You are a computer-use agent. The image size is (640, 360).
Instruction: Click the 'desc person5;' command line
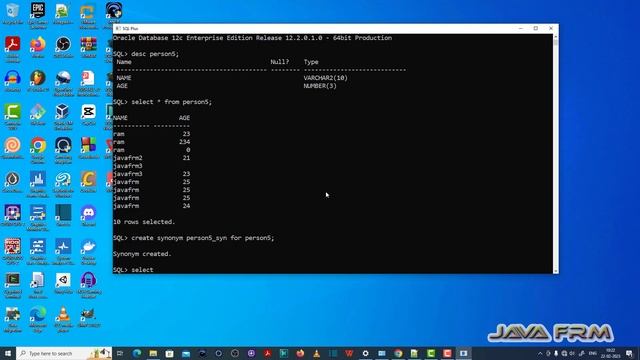(x=155, y=54)
